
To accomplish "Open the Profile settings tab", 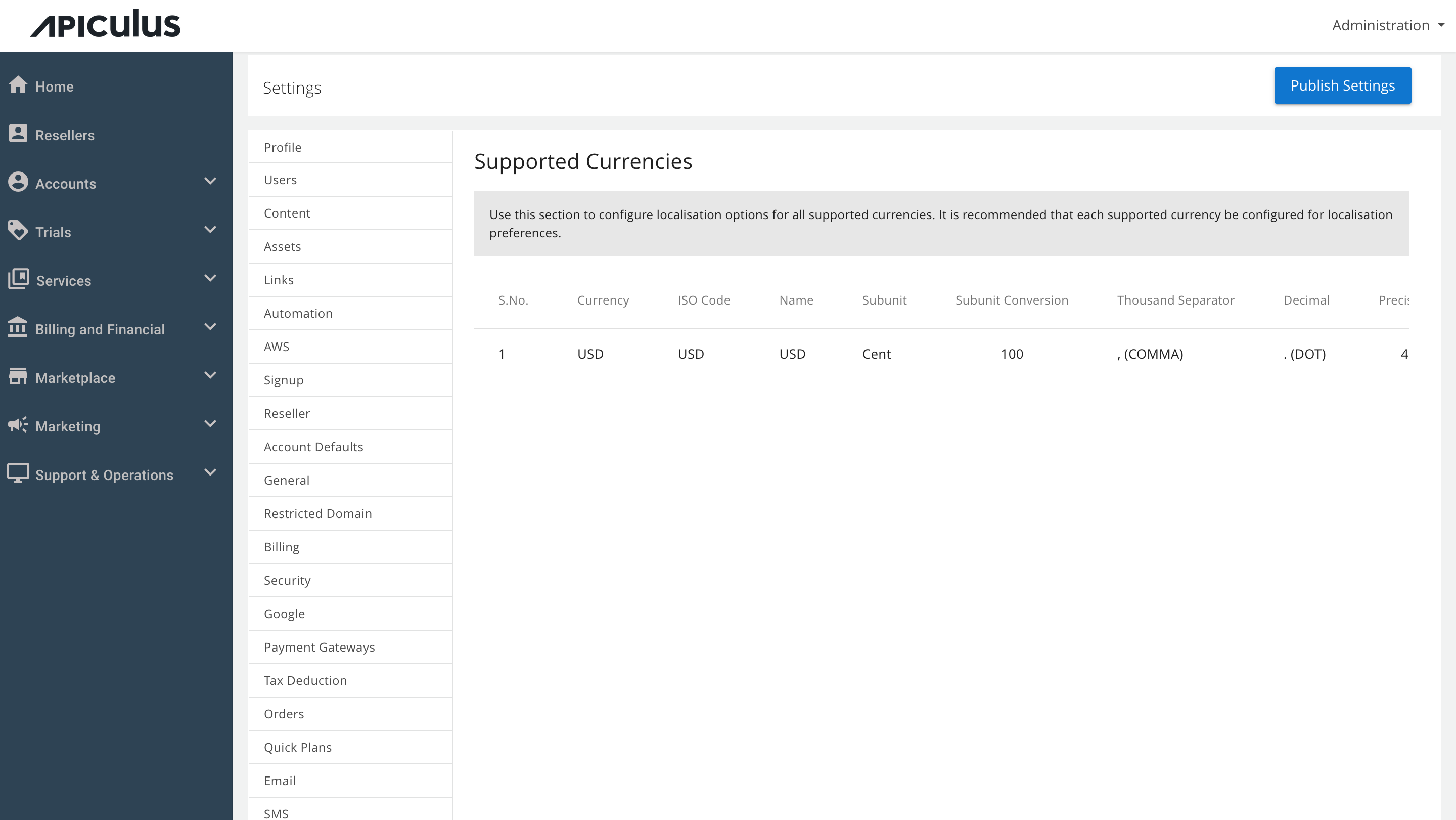I will click(x=350, y=147).
